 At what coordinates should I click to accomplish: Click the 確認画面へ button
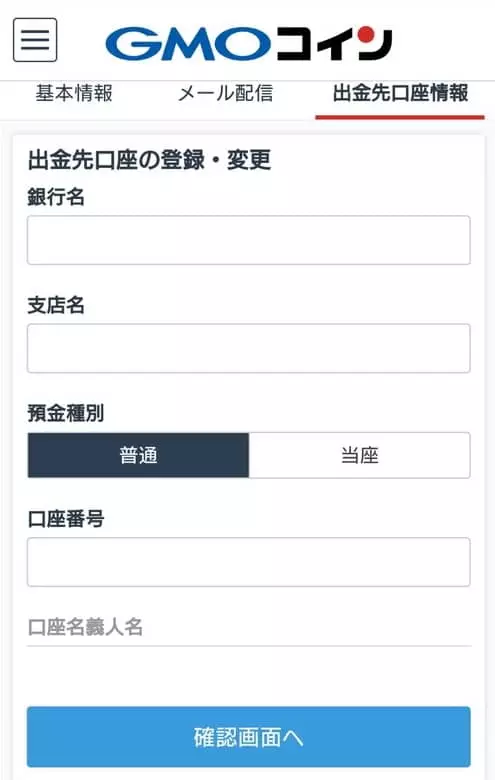pyautogui.click(x=249, y=737)
